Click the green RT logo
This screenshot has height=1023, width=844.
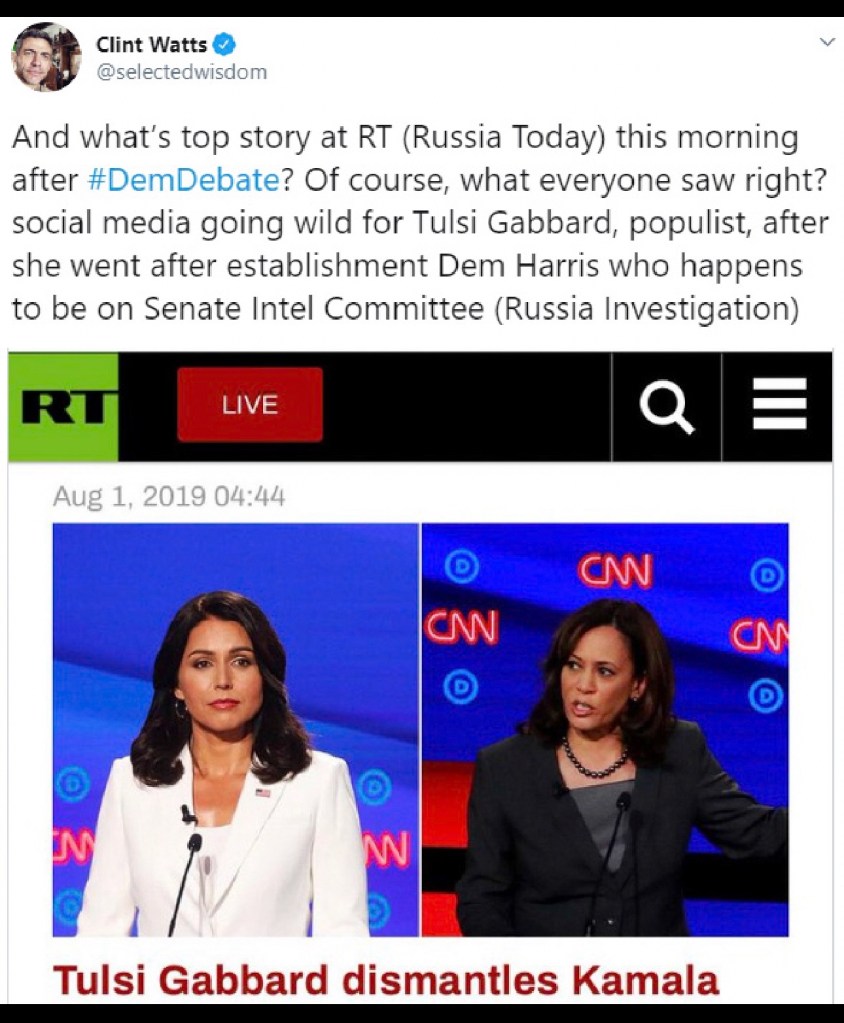pos(63,406)
